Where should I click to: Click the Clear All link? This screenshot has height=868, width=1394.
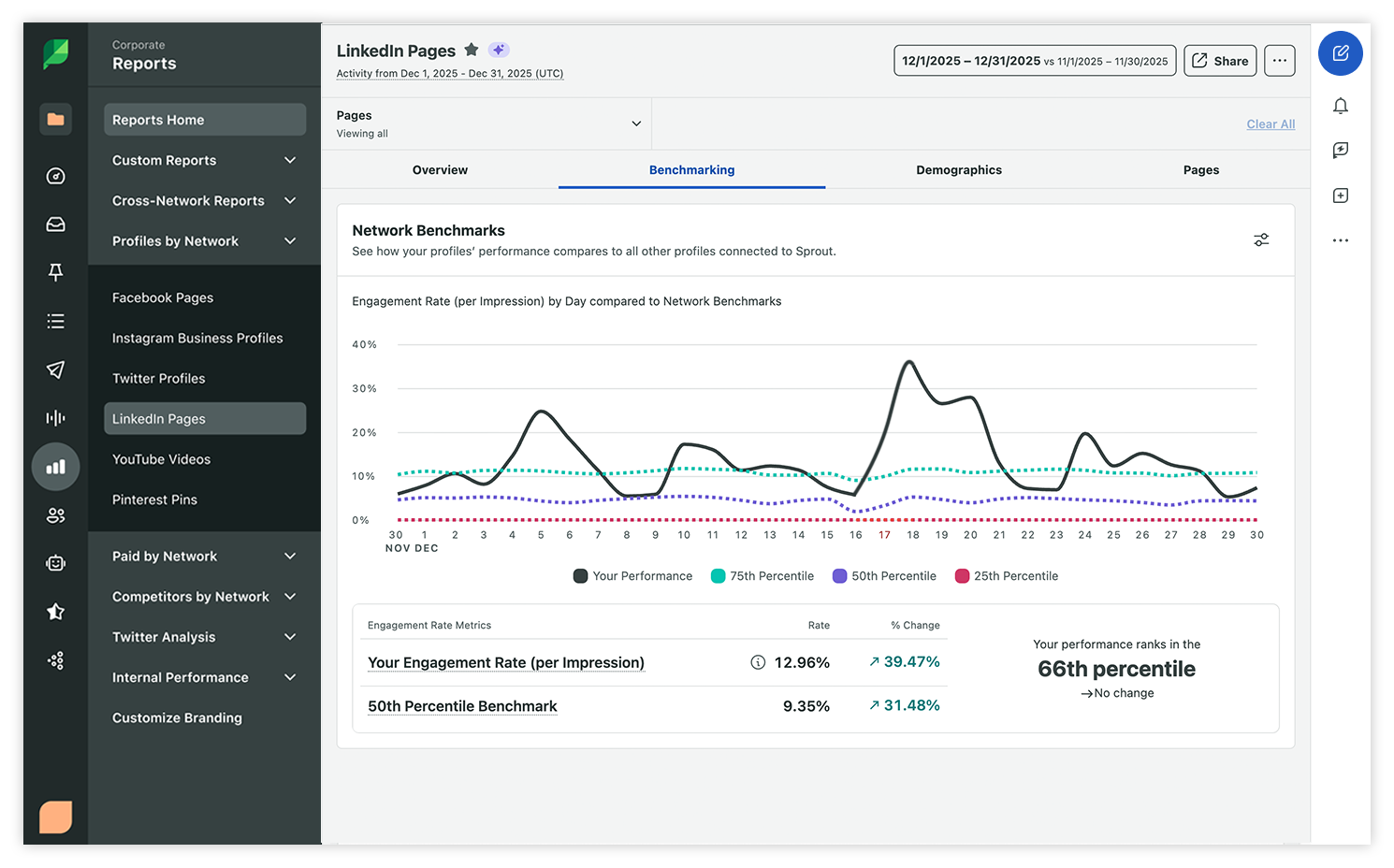pyautogui.click(x=1271, y=123)
